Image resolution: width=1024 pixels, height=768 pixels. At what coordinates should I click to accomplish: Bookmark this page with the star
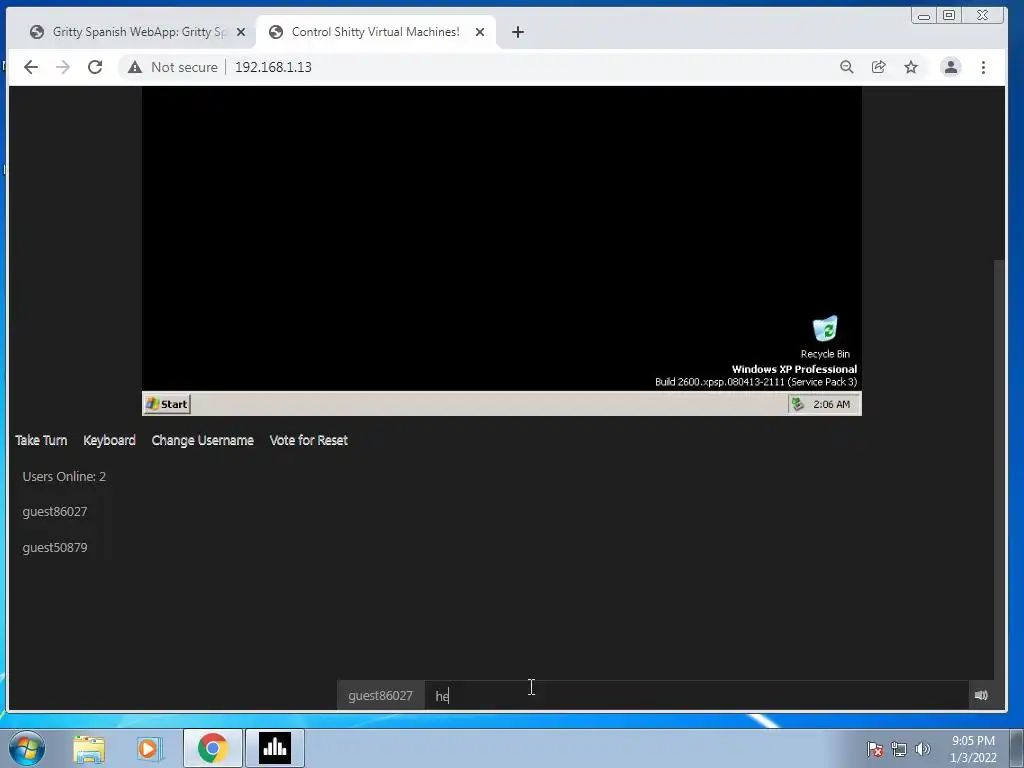pyautogui.click(x=911, y=67)
